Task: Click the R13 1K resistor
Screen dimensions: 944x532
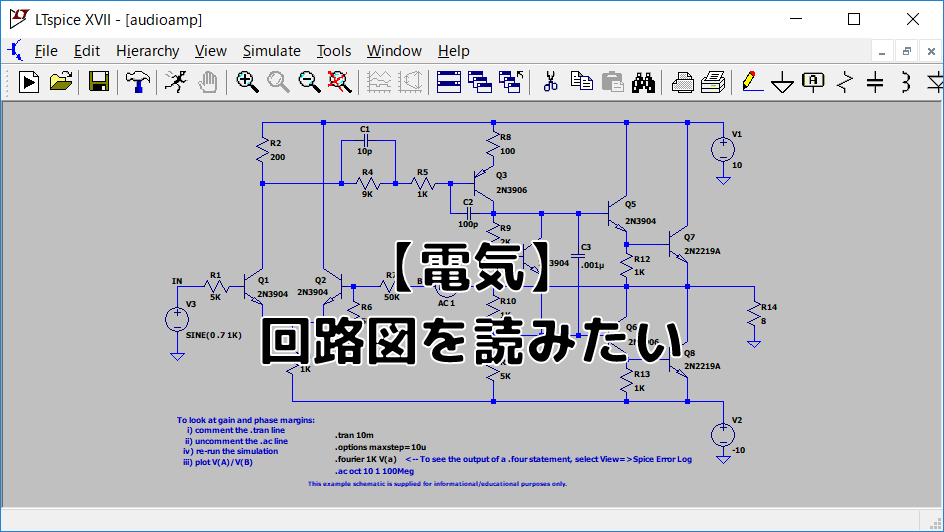Action: [x=626, y=381]
